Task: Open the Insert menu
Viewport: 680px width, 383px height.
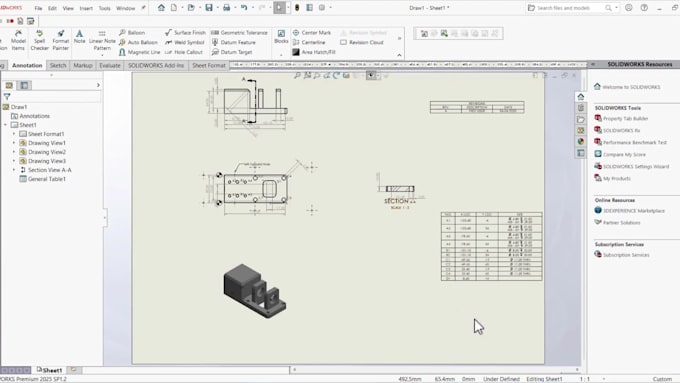Action: coord(86,8)
